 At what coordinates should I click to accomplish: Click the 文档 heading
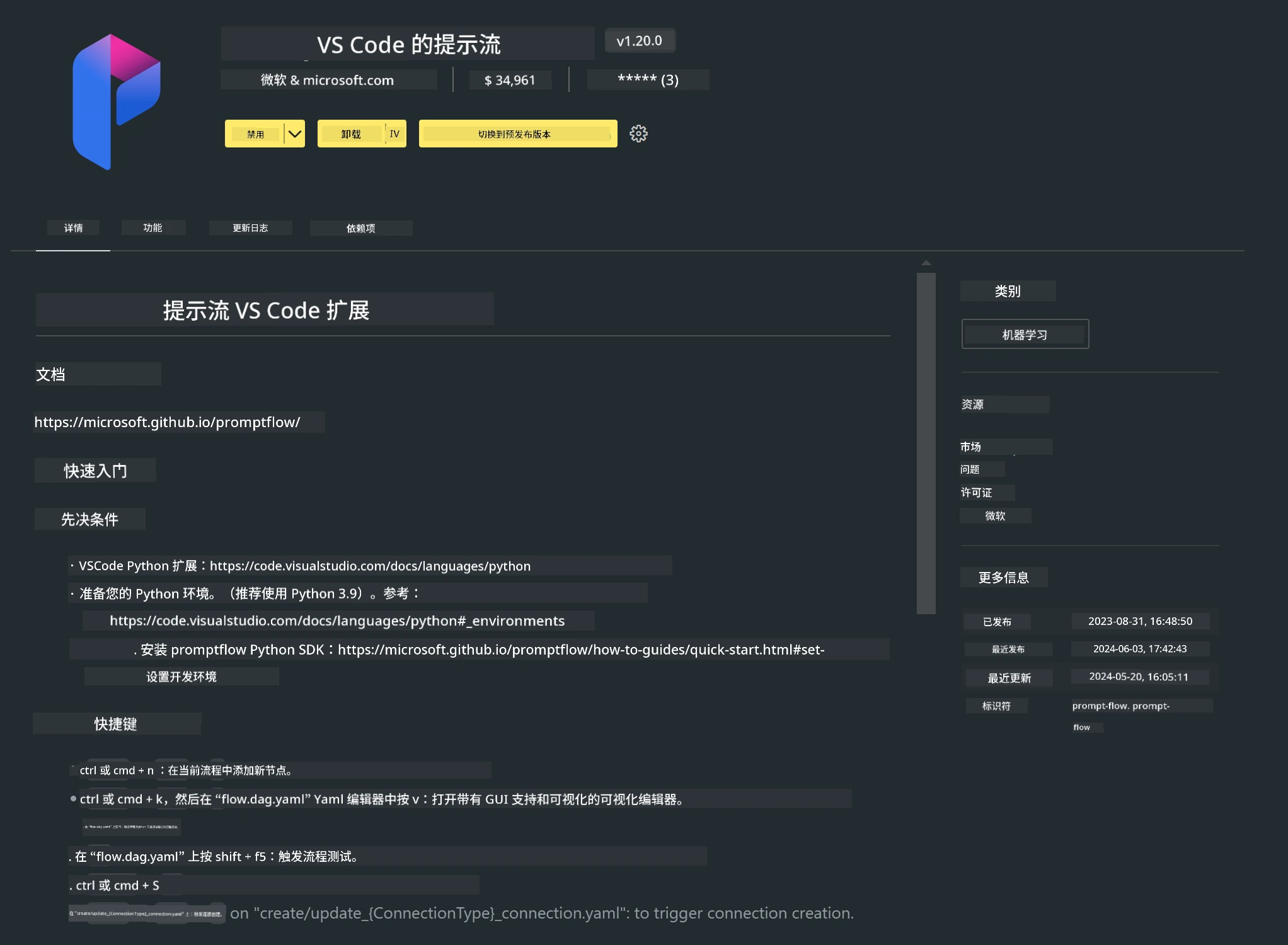(50, 374)
